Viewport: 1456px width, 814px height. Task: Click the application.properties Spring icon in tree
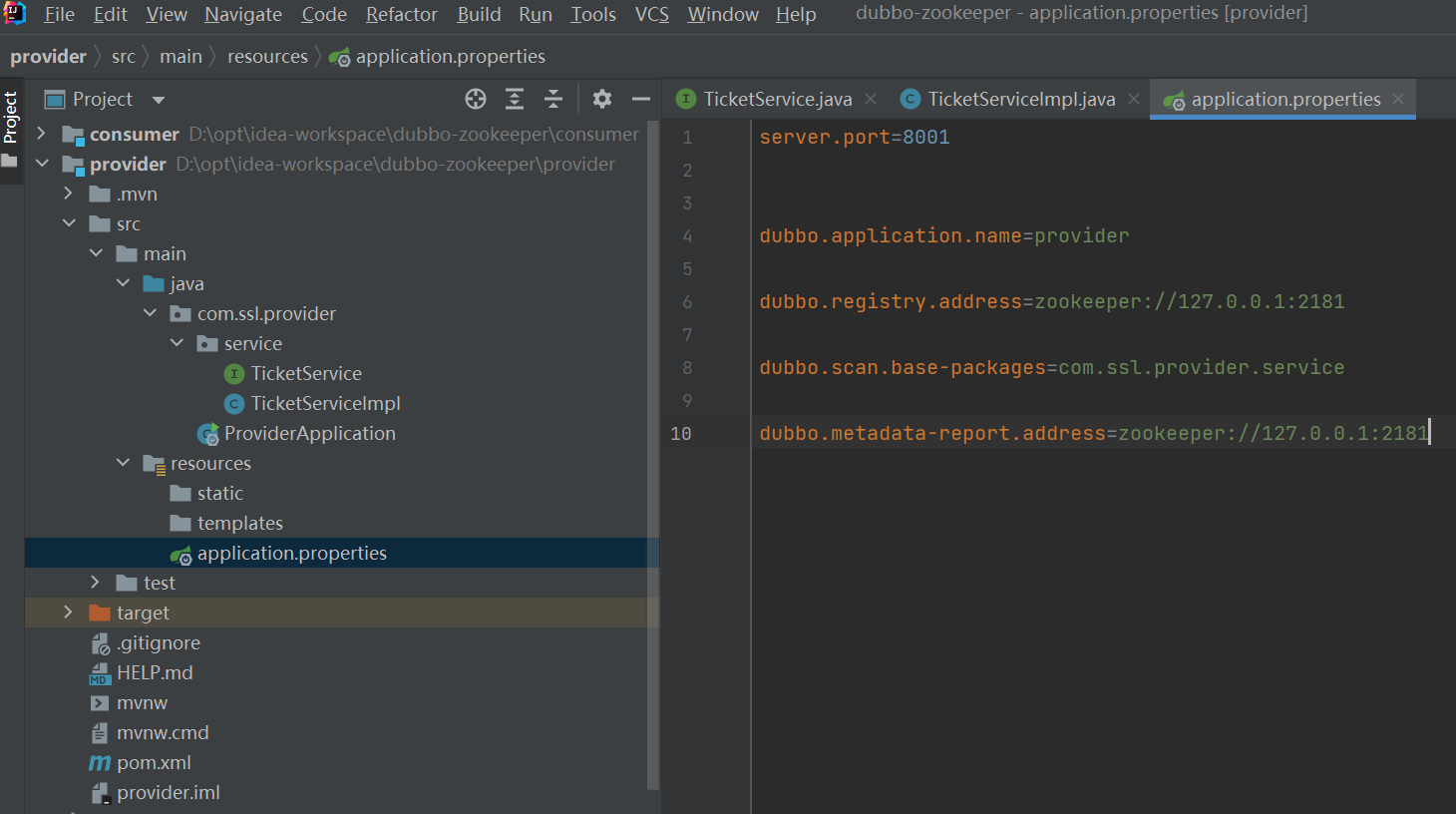181,555
